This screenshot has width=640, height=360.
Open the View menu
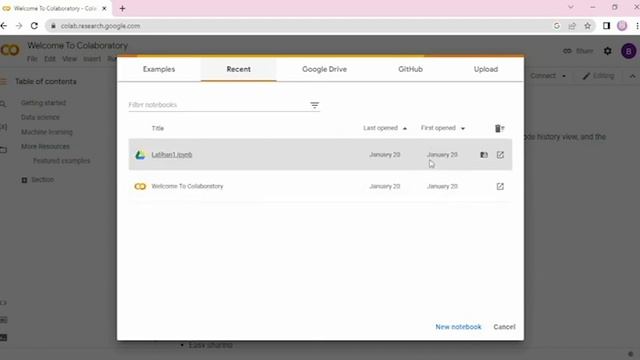coord(69,59)
